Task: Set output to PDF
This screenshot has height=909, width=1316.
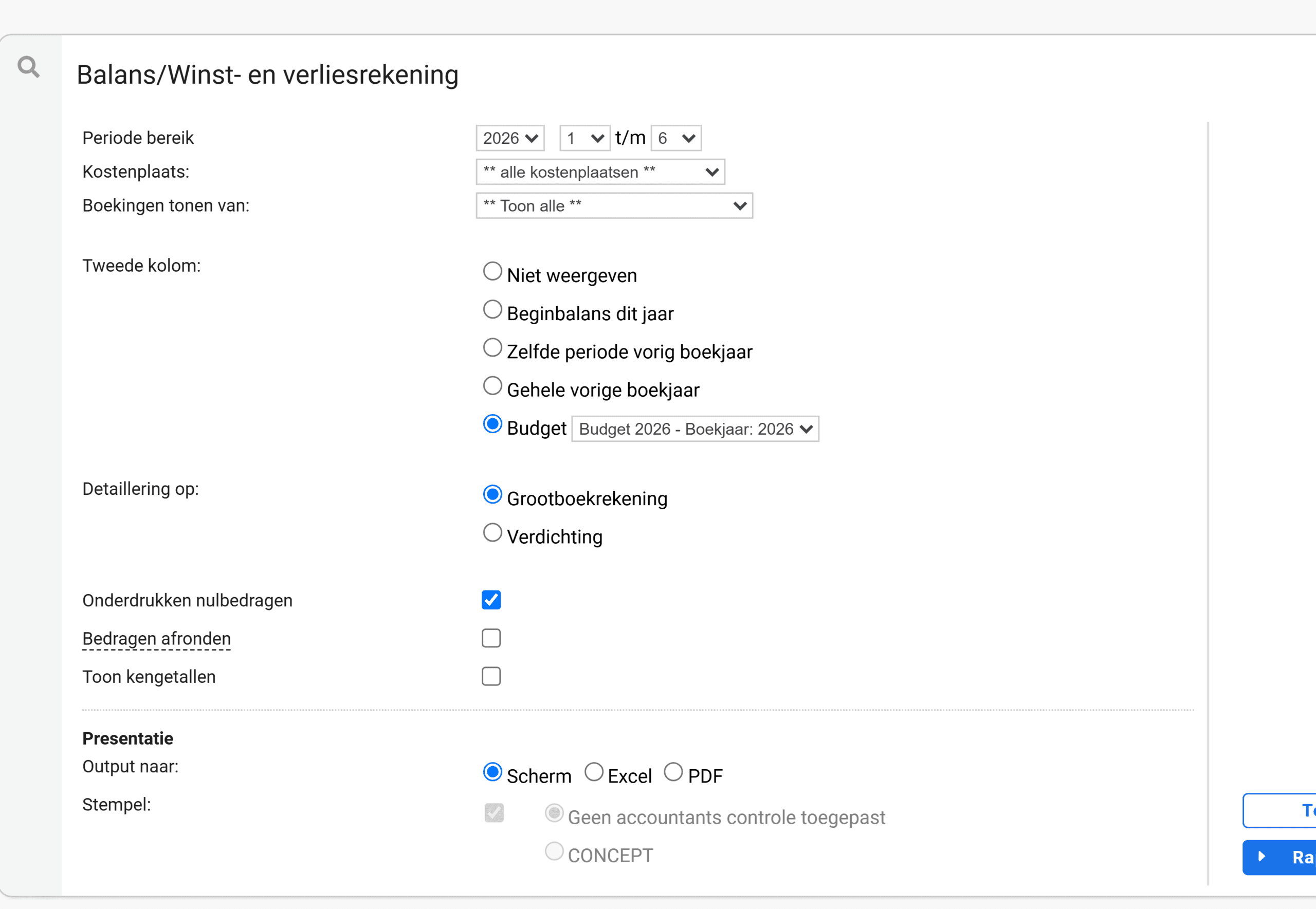Action: pos(673,772)
